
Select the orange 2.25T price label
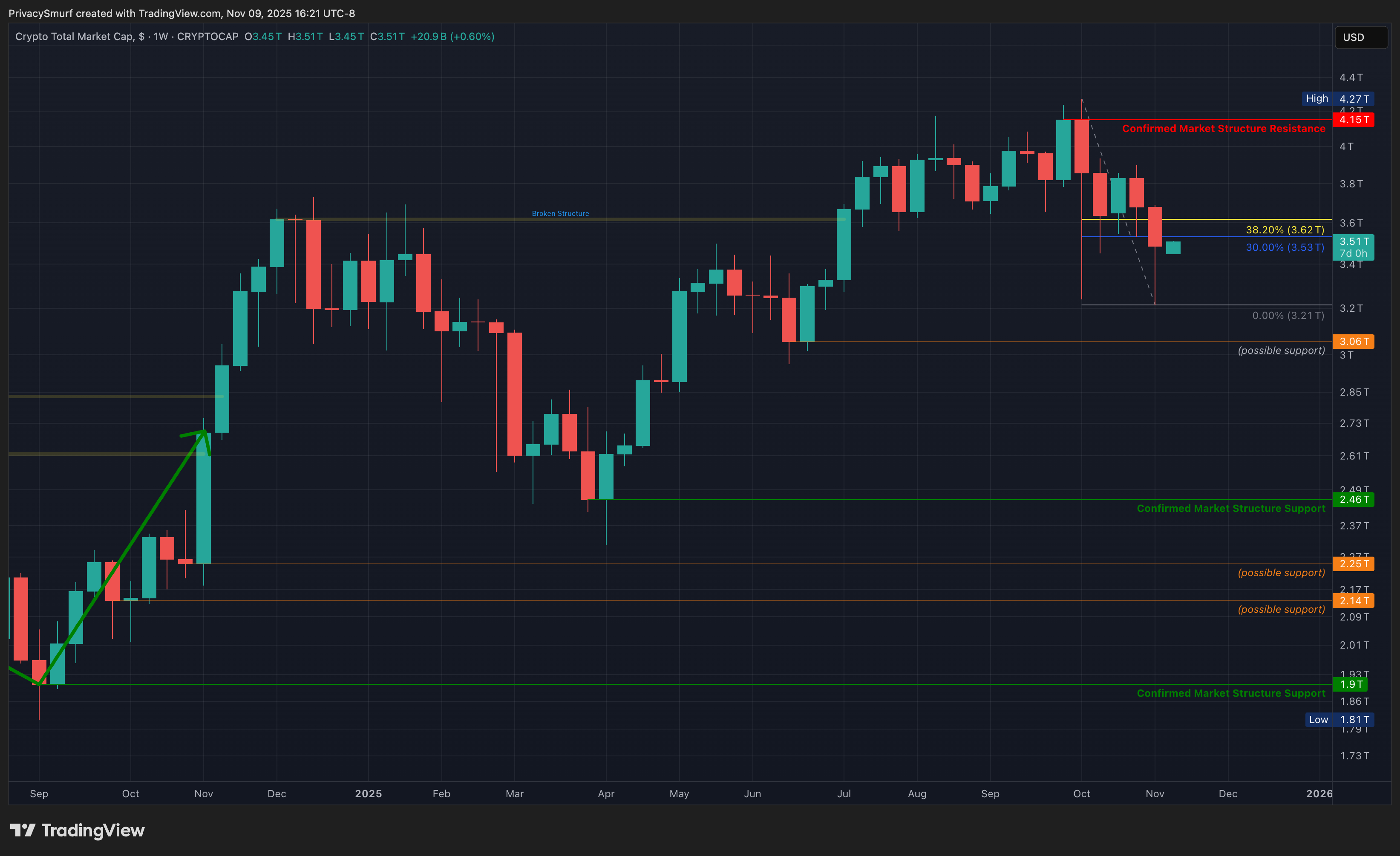[x=1354, y=564]
